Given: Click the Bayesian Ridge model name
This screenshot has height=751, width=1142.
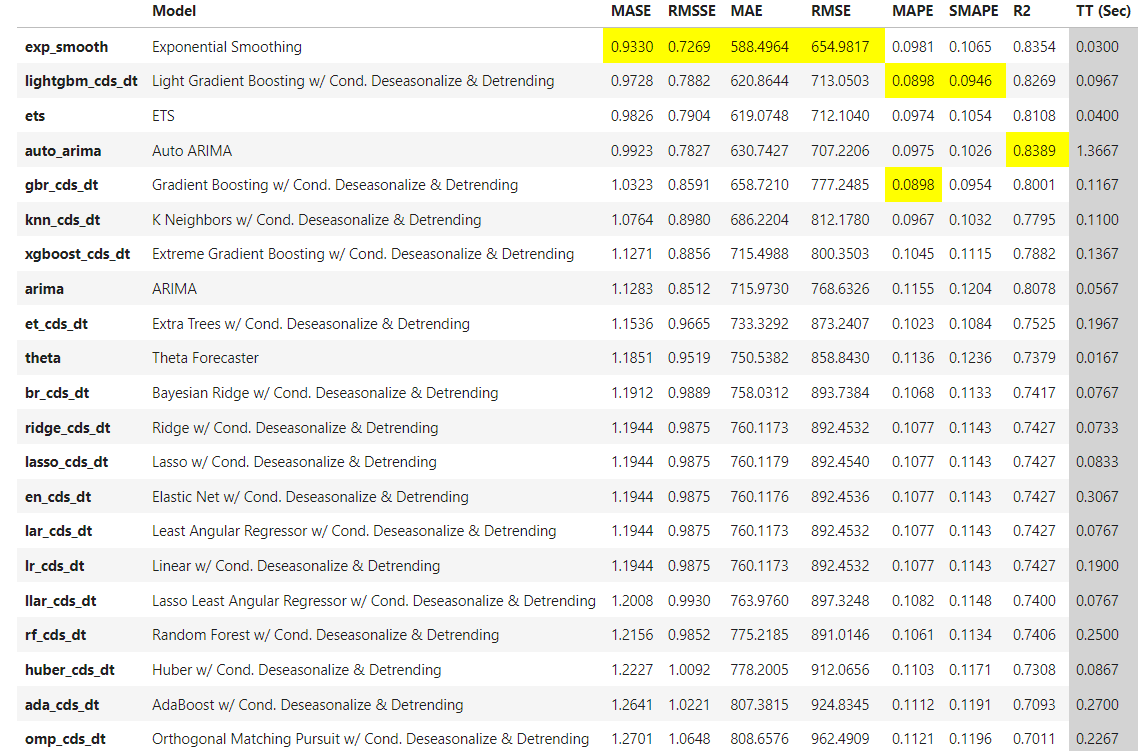Looking at the screenshot, I should pyautogui.click(x=325, y=393).
